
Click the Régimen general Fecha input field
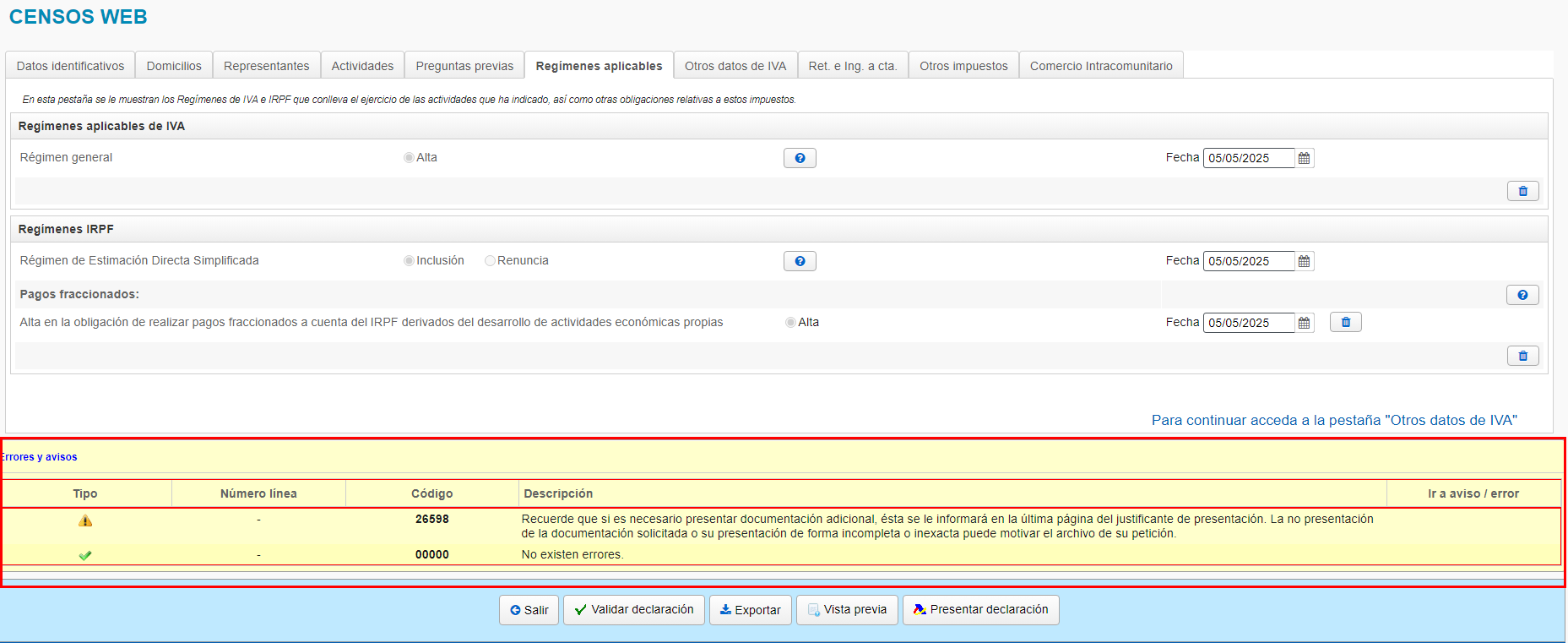(x=1248, y=158)
